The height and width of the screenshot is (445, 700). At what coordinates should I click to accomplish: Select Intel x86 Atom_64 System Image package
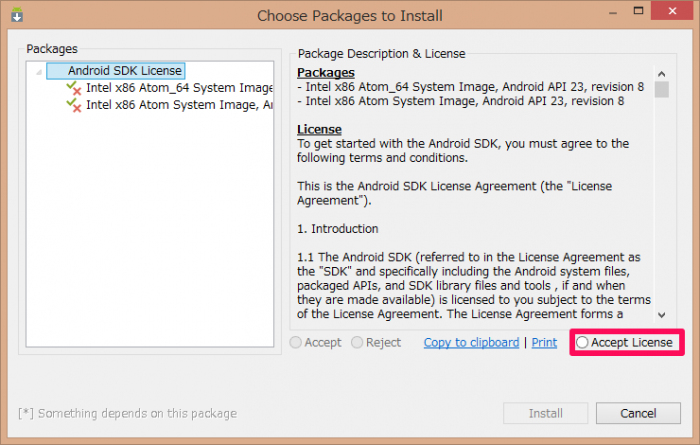[179, 88]
